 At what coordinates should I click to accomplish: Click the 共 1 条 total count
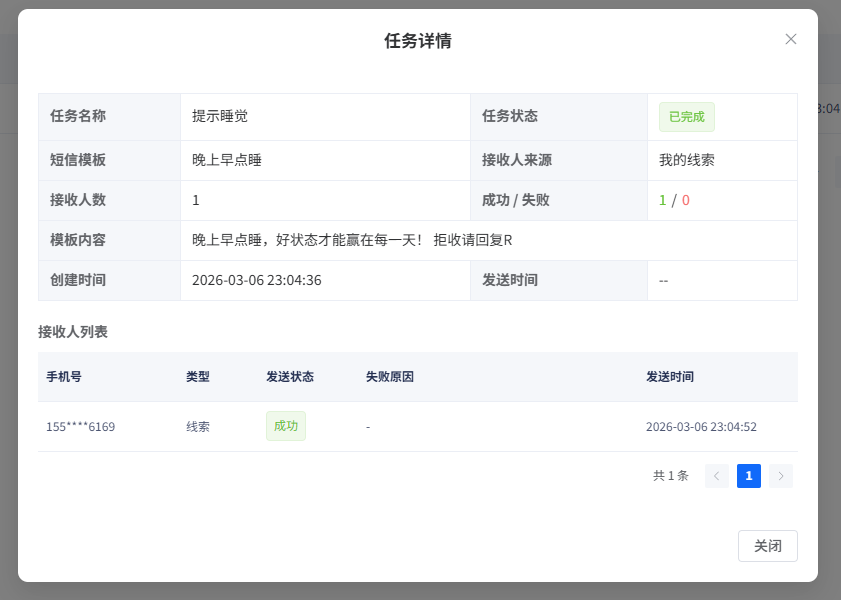[670, 476]
